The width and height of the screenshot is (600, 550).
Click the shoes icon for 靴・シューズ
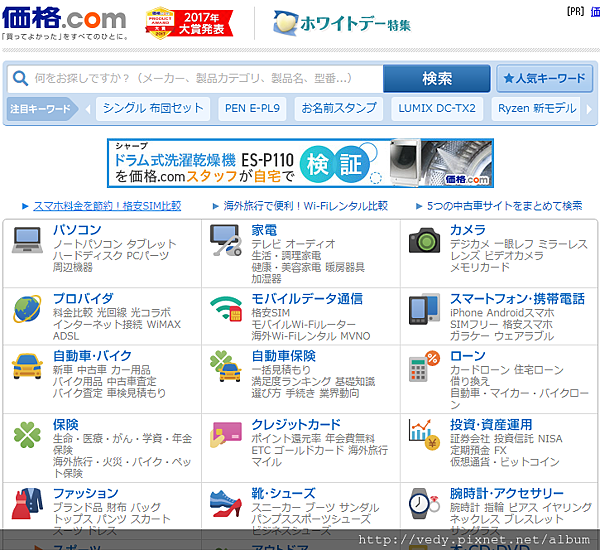coord(226,503)
